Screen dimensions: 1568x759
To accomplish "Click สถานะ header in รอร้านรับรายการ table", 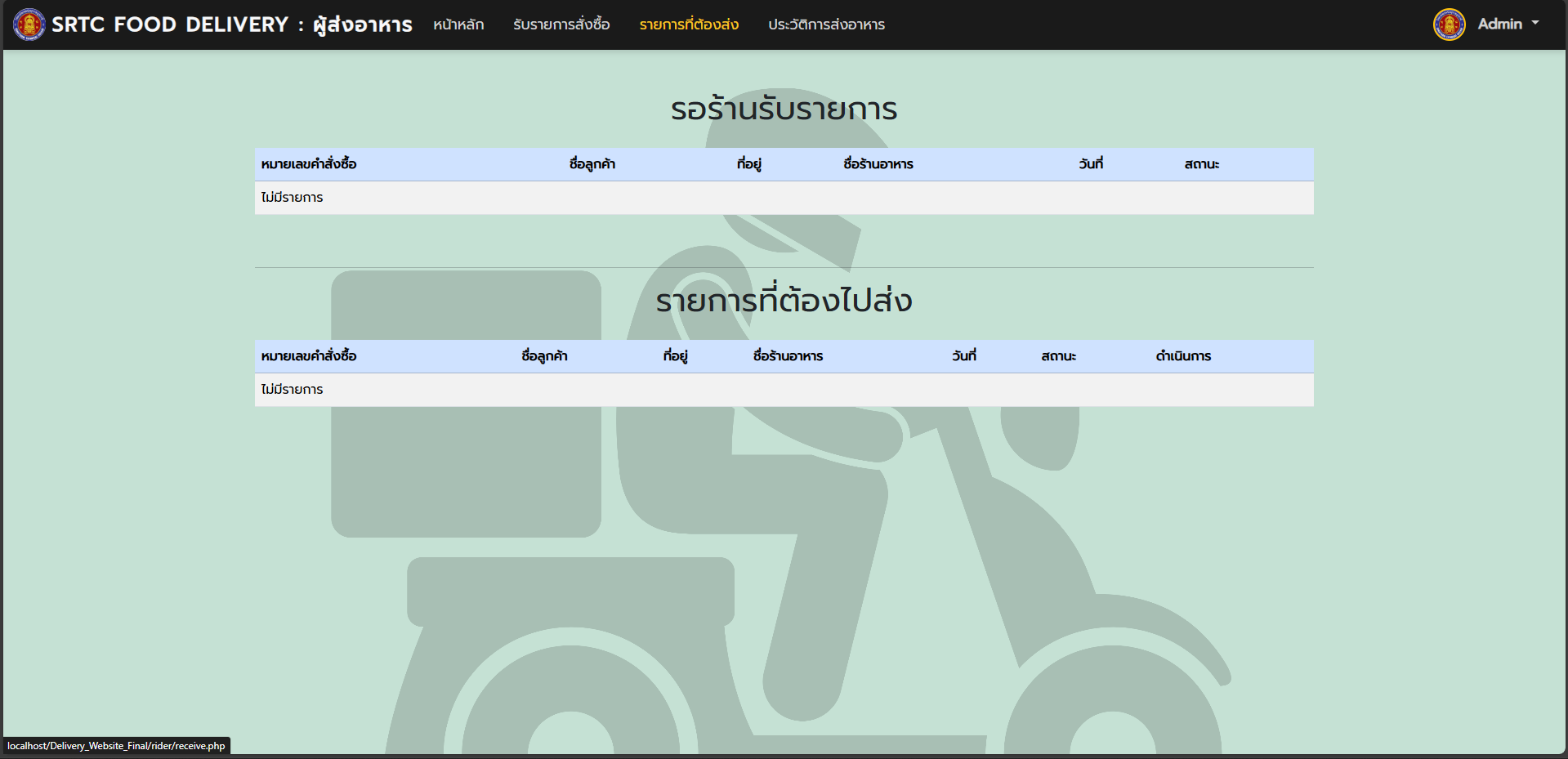I will point(1201,164).
